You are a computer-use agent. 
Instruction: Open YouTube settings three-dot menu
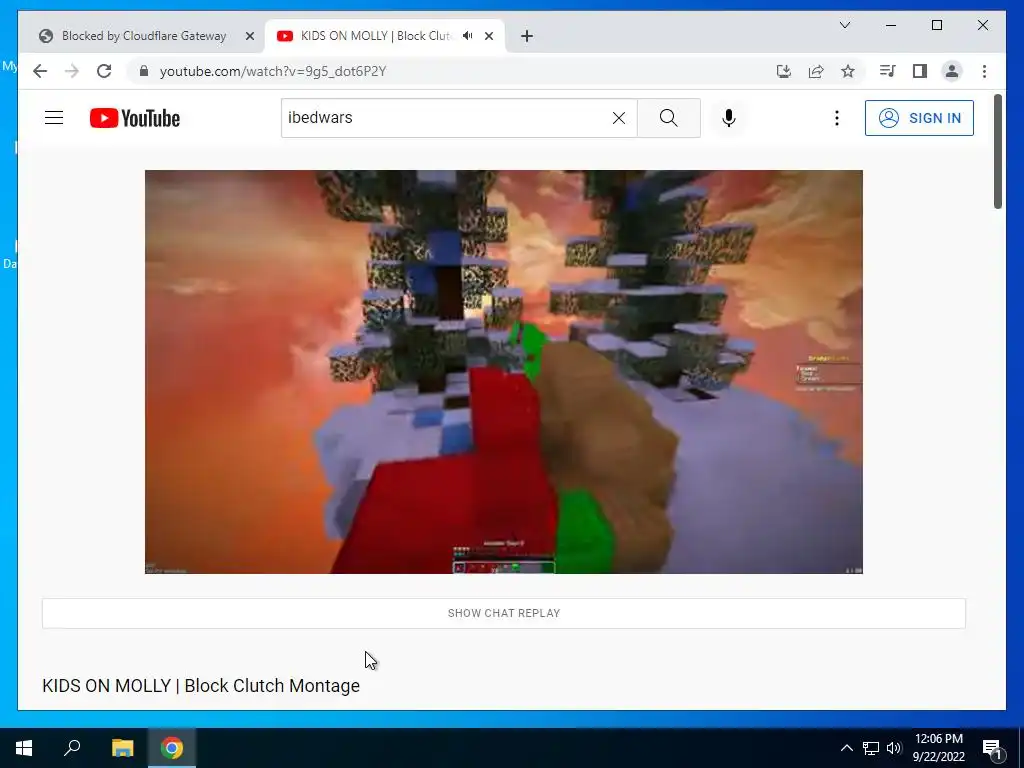click(837, 118)
